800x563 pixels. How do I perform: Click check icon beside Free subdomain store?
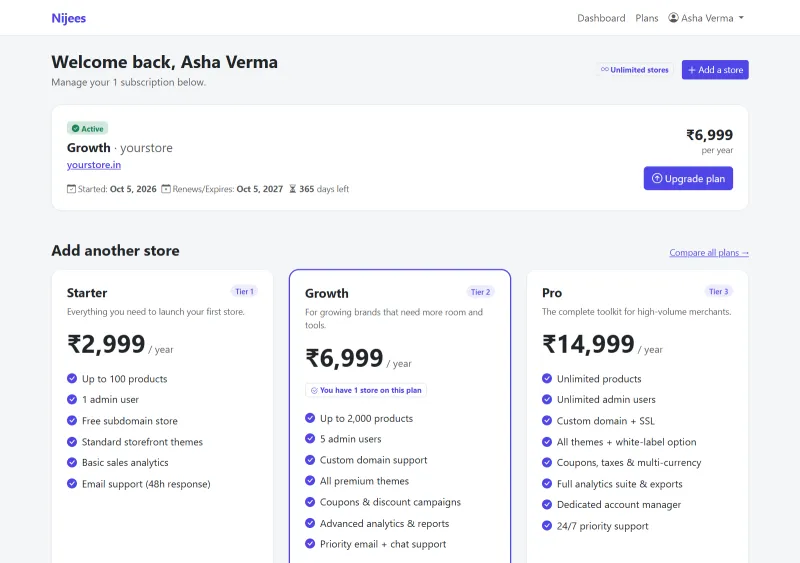72,421
